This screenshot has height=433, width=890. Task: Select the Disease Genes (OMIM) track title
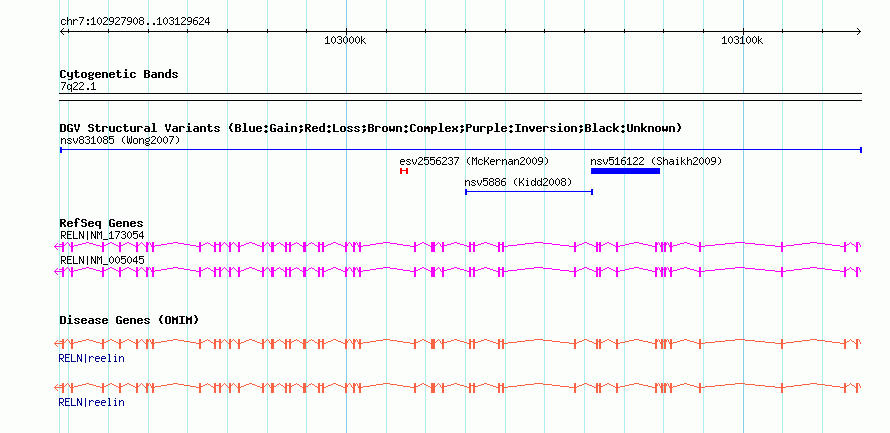pos(129,321)
